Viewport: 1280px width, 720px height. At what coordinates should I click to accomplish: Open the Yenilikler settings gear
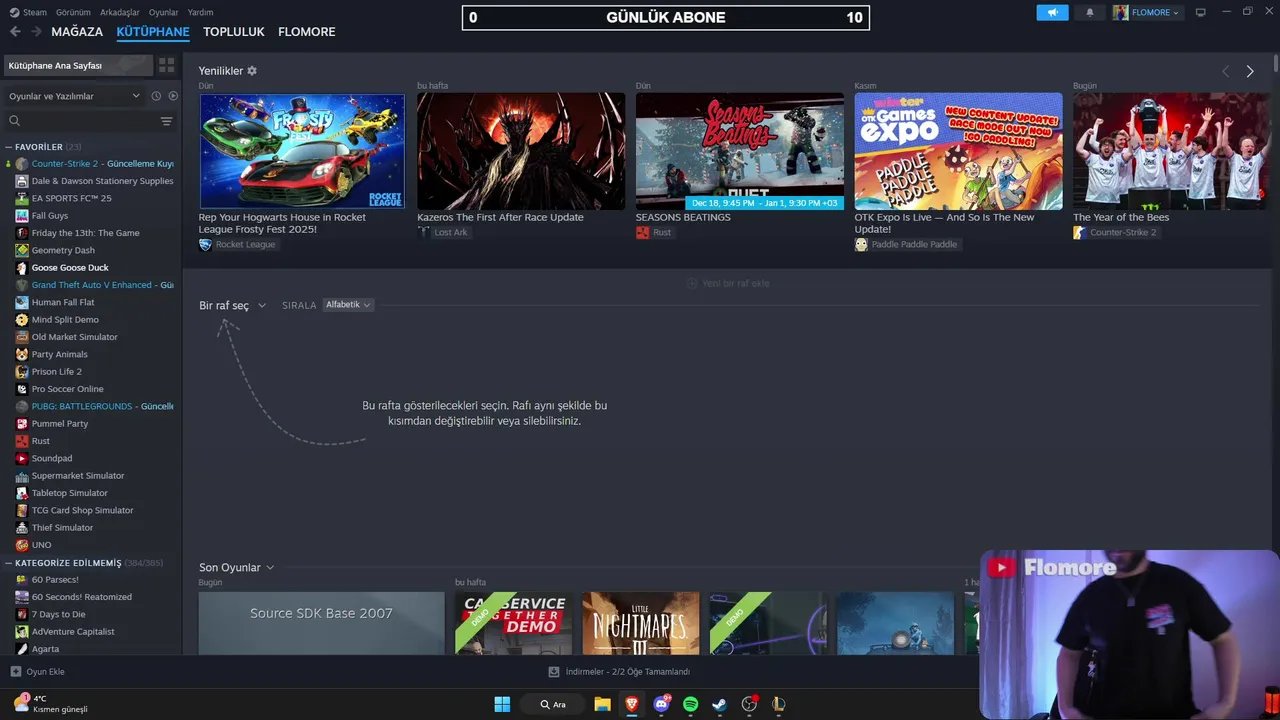tap(252, 71)
